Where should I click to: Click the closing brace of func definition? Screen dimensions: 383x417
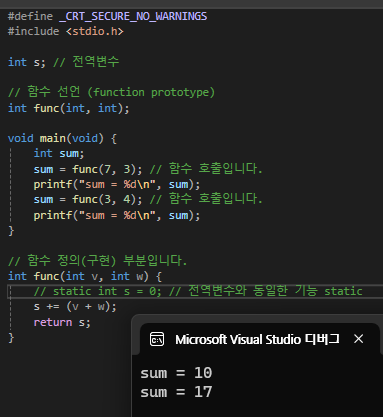11,337
